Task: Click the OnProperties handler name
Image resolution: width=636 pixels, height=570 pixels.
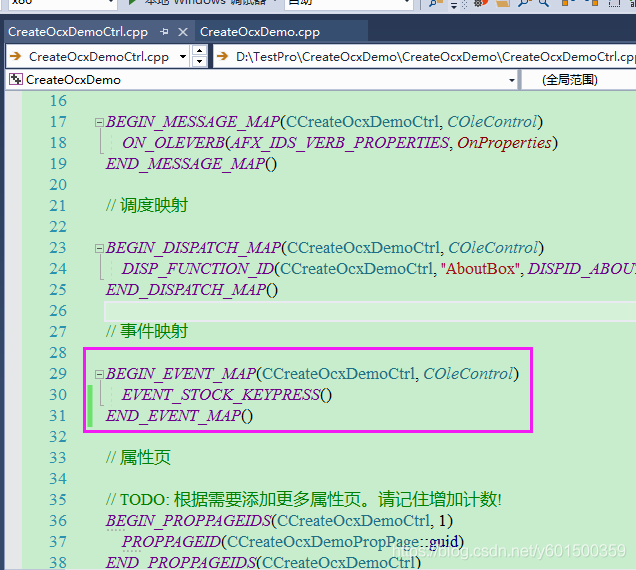Action: 504,143
